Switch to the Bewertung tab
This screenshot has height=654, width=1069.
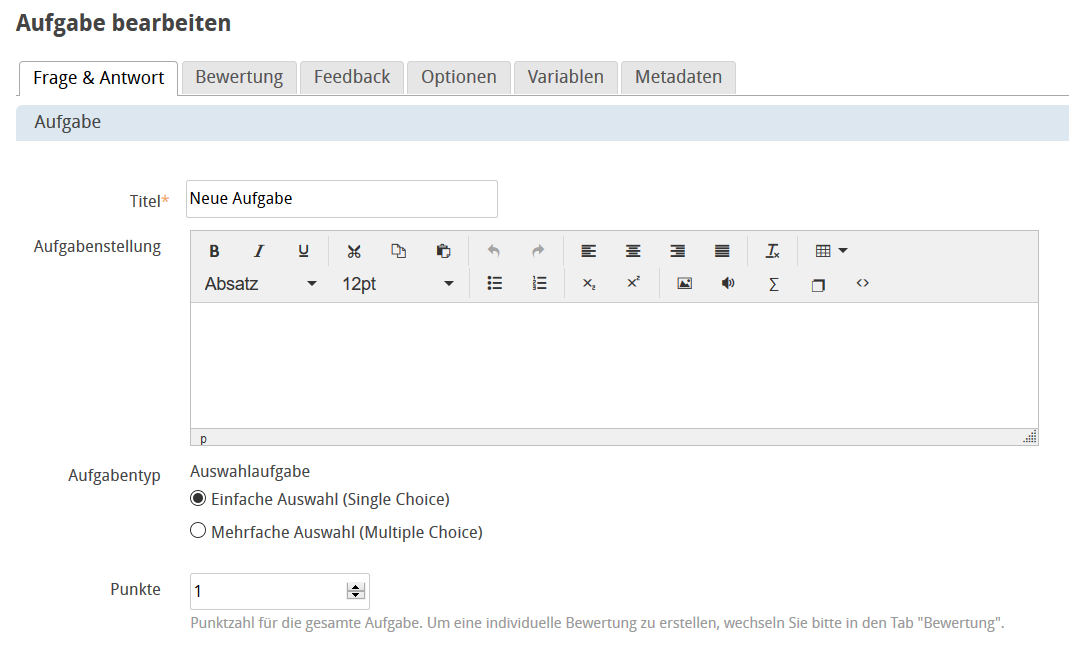(239, 76)
